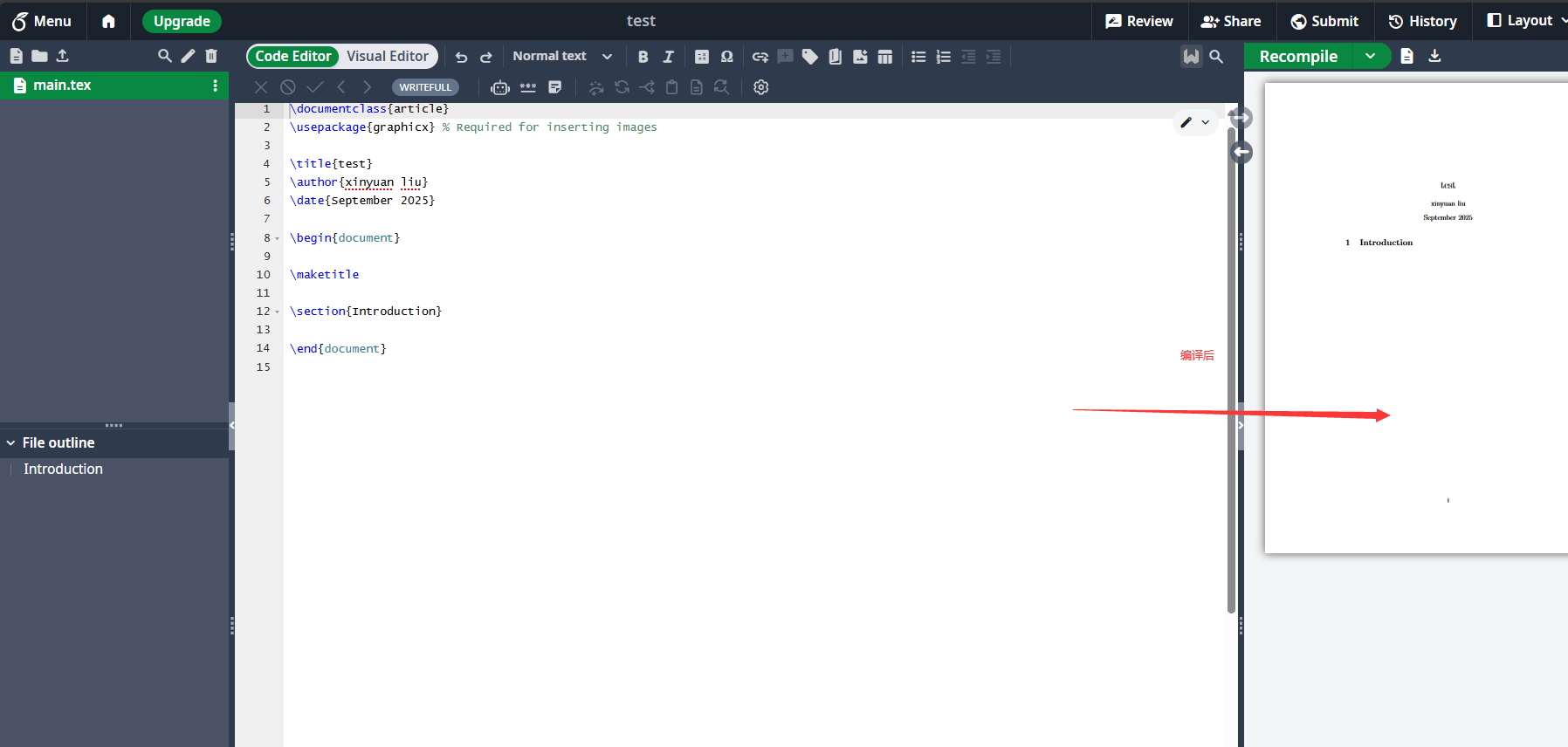The height and width of the screenshot is (747, 1568).
Task: Create a new file in file tree
Action: coord(16,56)
